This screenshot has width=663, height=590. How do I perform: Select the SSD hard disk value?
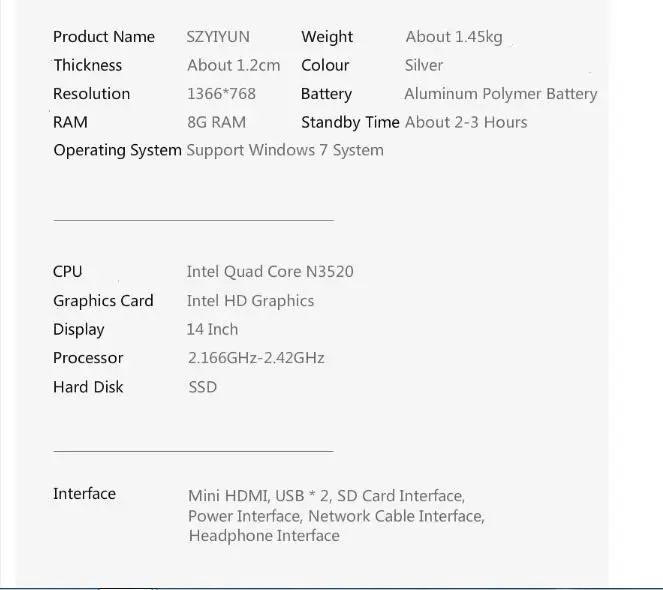point(203,387)
